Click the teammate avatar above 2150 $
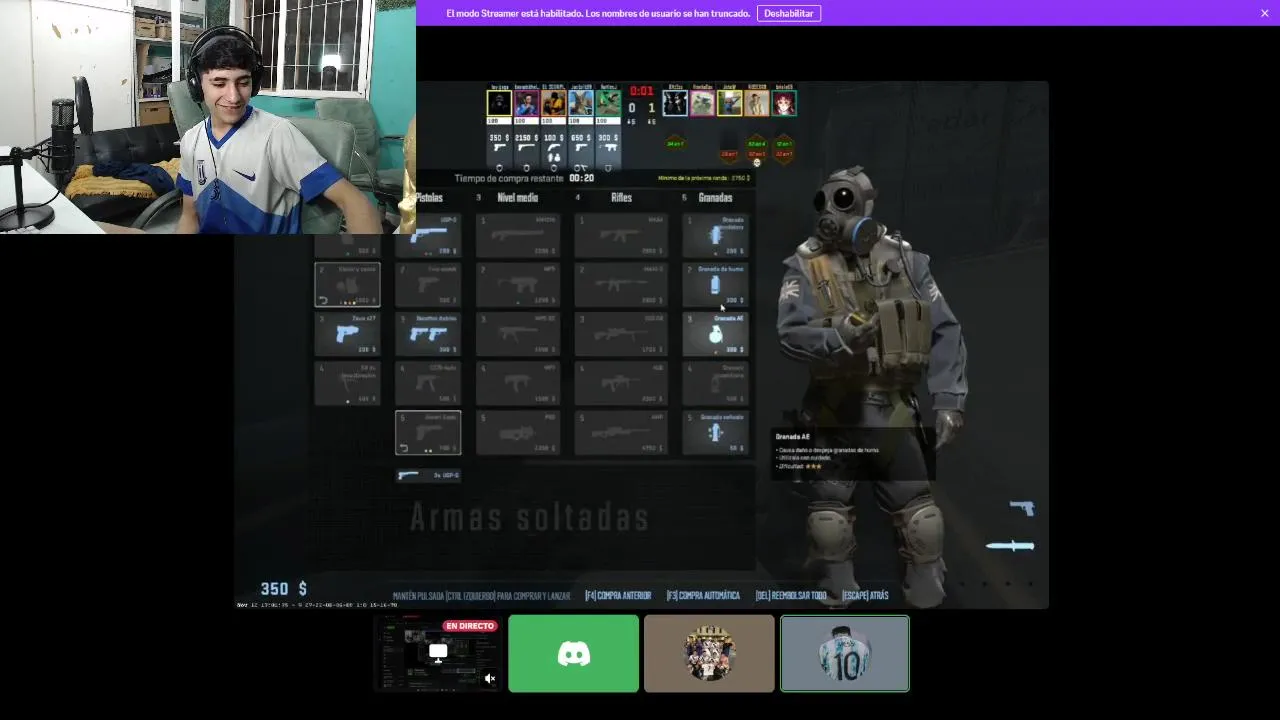 coord(526,103)
